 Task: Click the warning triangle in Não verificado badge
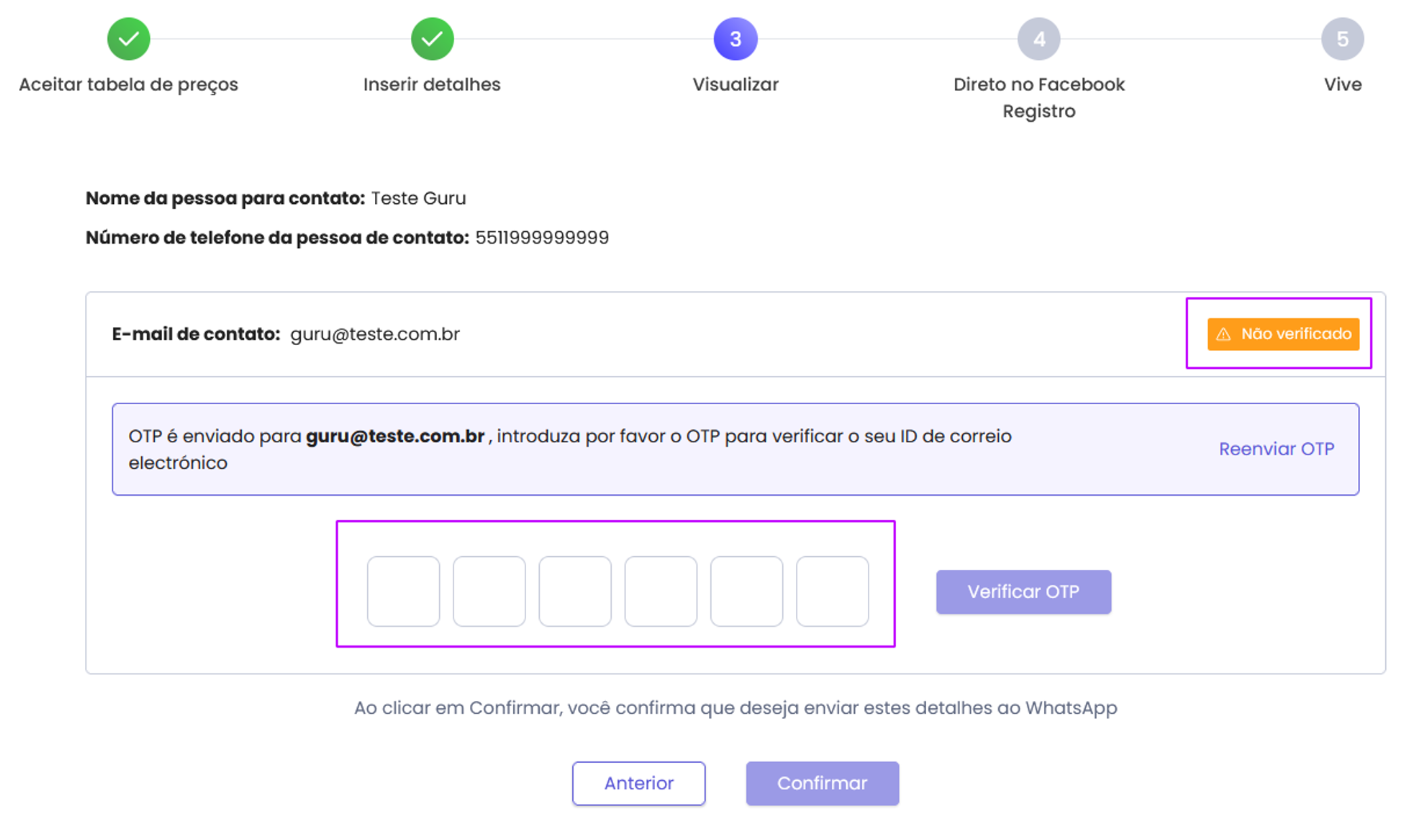point(1223,334)
